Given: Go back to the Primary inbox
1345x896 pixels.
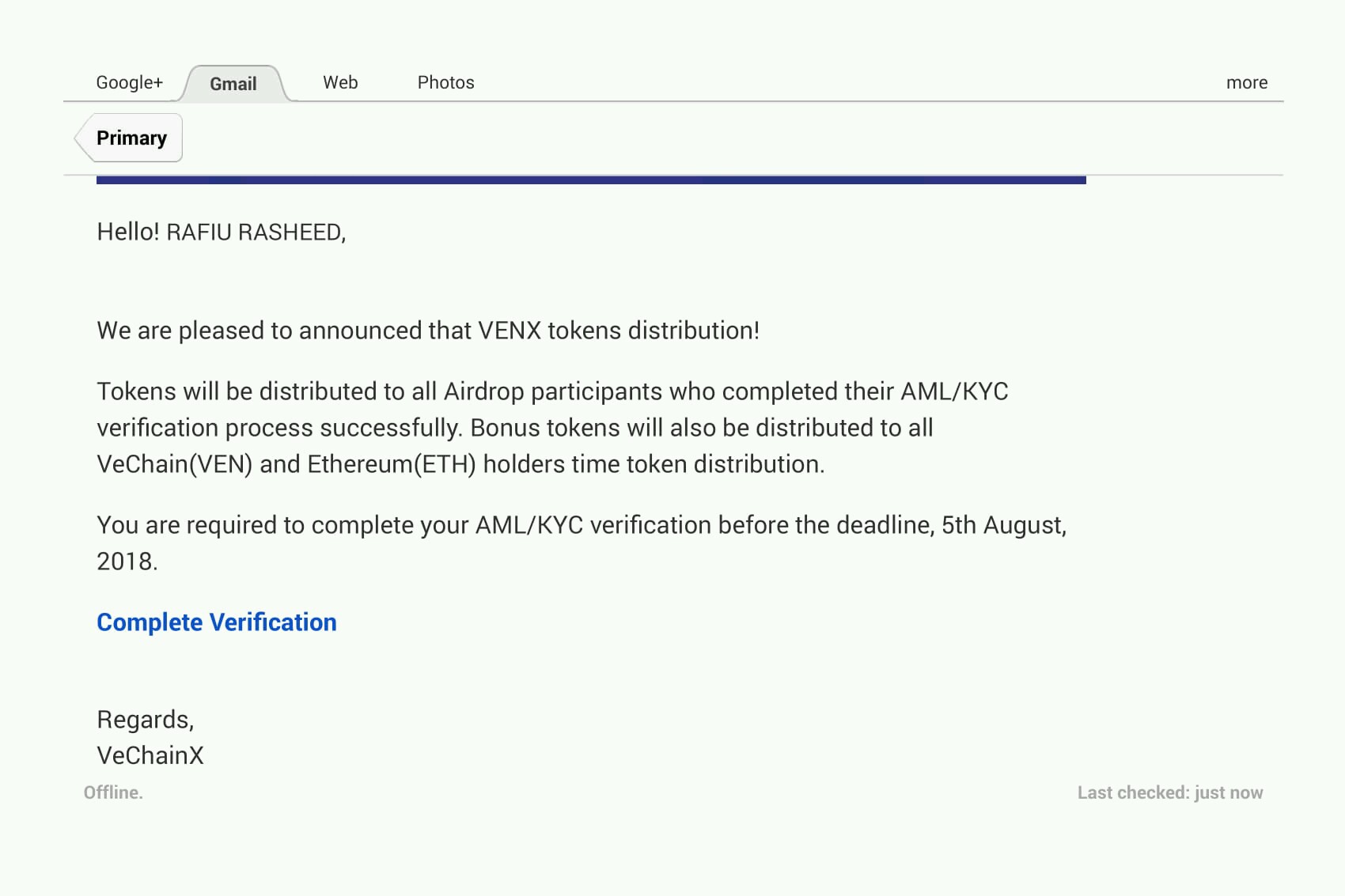Looking at the screenshot, I should [129, 138].
